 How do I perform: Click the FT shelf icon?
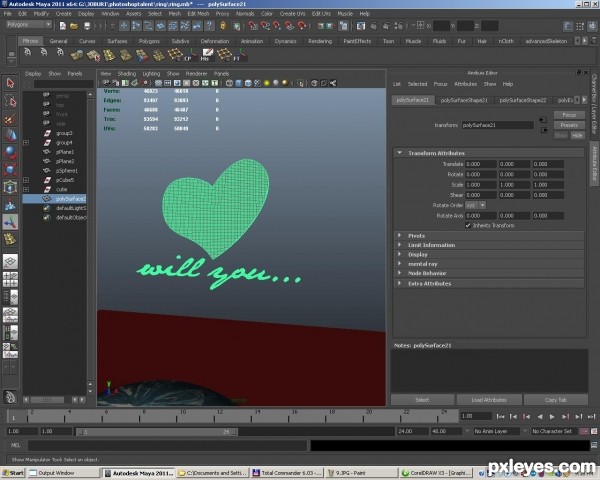tap(240, 55)
